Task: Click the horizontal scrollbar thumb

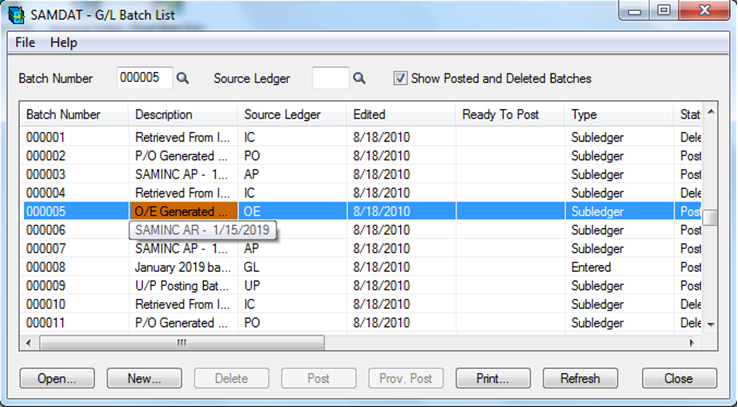Action: coord(182,343)
